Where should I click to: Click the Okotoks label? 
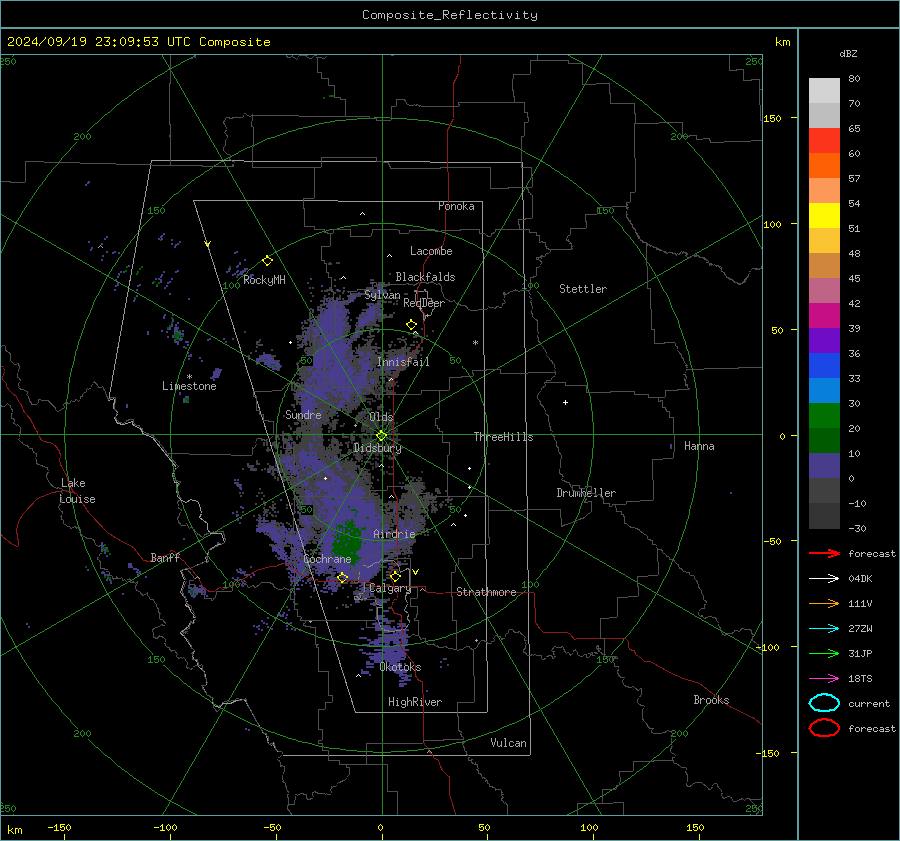[400, 667]
